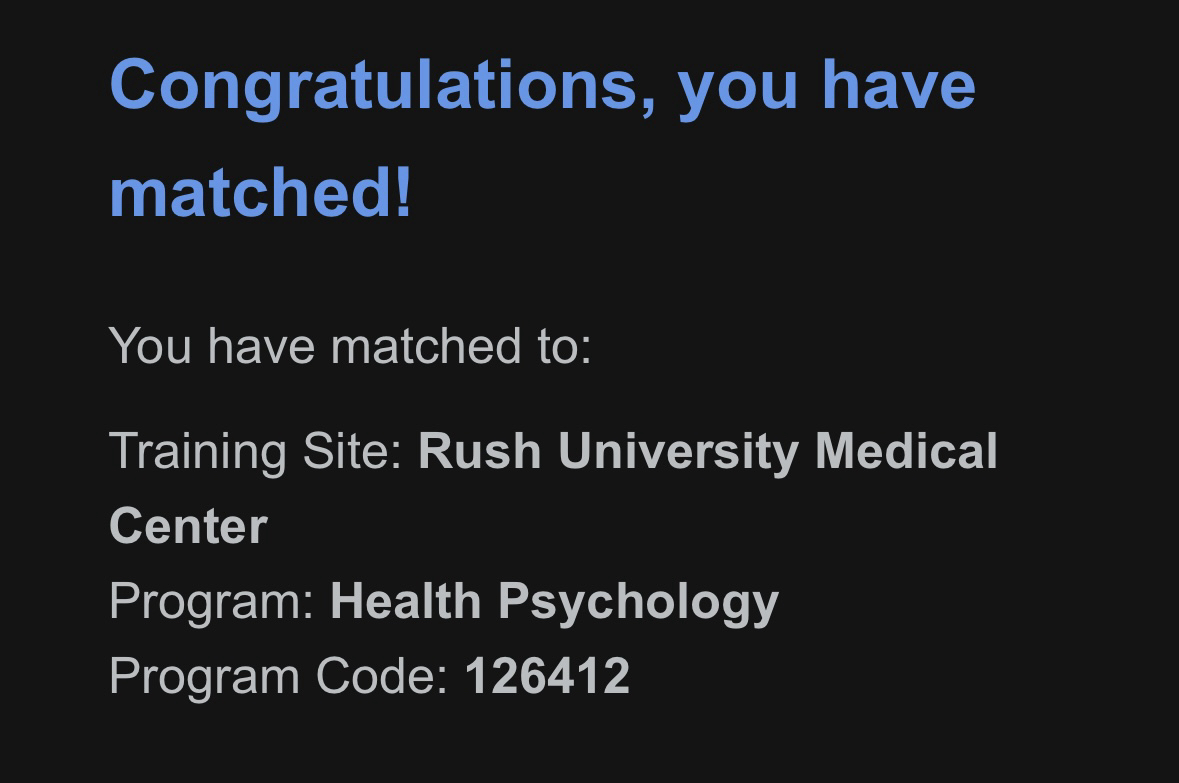
Task: Click the "You have matched to:" line
Action: [350, 346]
